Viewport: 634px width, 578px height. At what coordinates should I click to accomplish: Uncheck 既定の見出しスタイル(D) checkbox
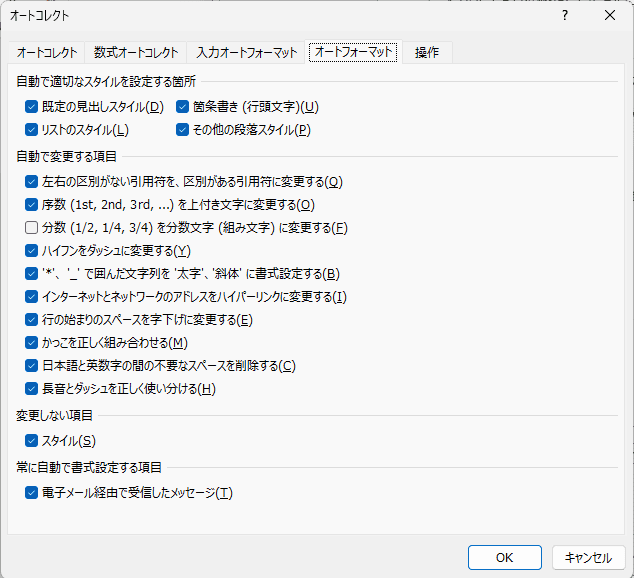[31, 107]
